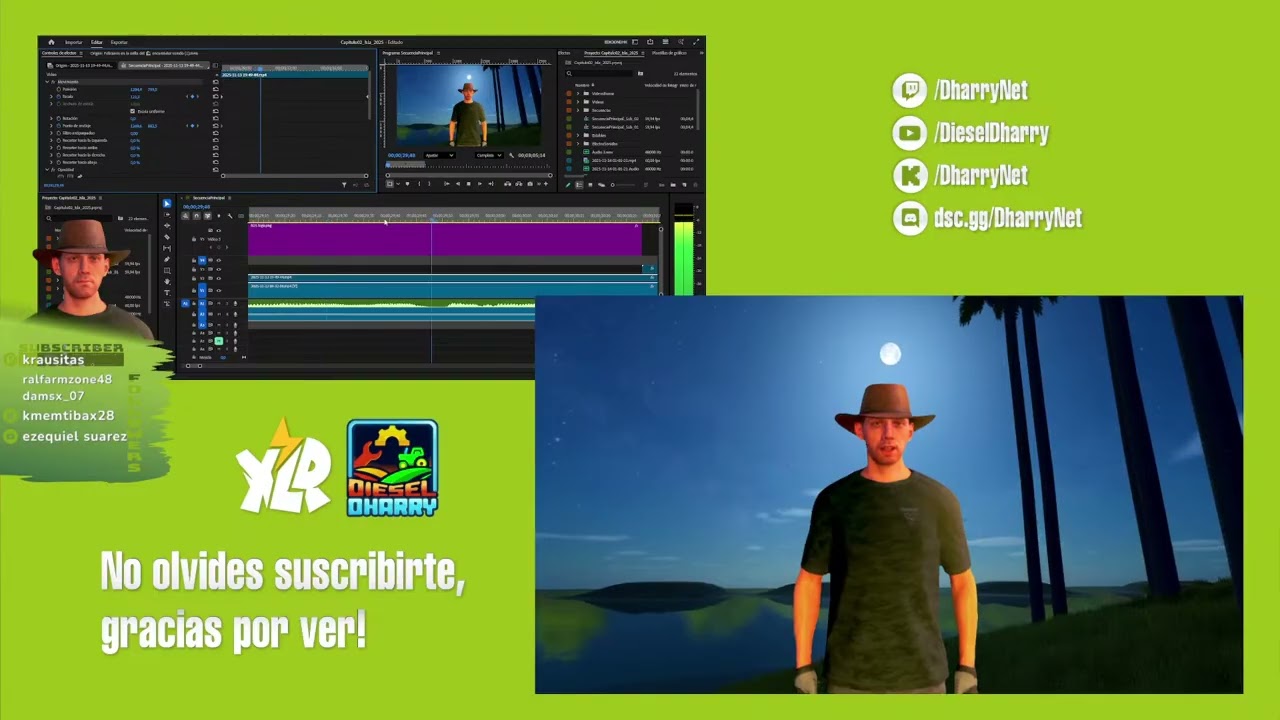Click the Program monitor wrench settings icon
1280x720 pixels.
[x=511, y=155]
